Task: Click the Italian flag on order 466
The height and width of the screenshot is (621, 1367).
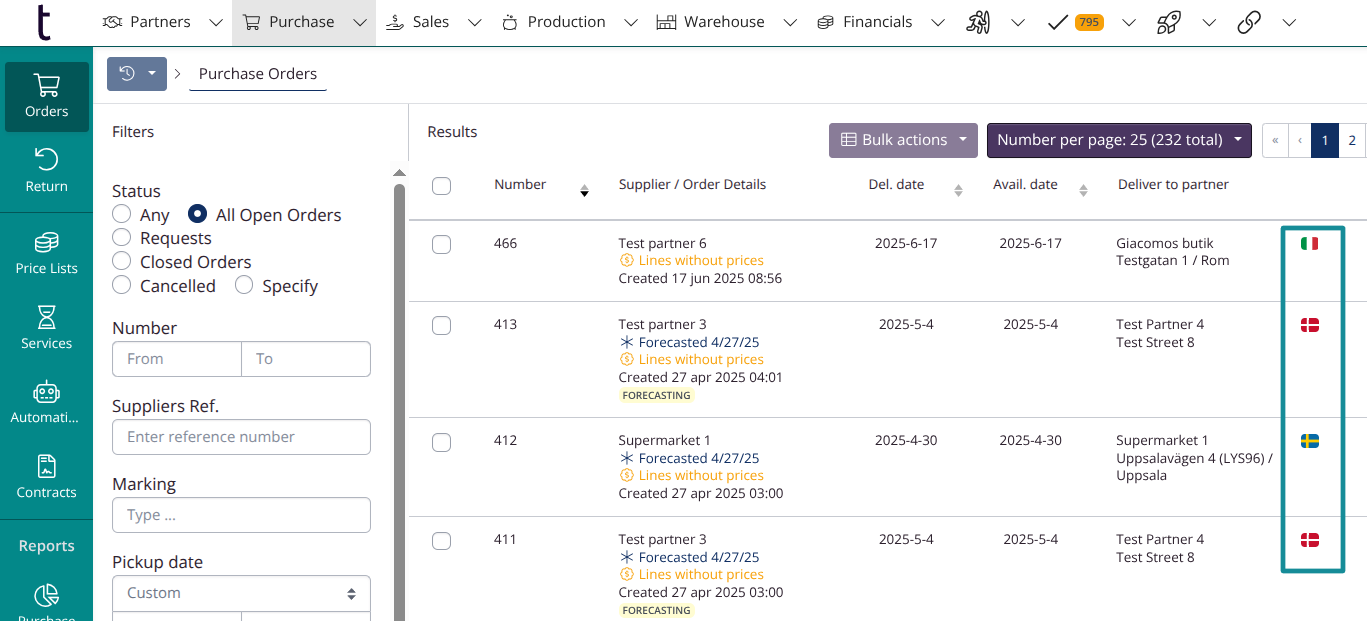Action: 1309,243
